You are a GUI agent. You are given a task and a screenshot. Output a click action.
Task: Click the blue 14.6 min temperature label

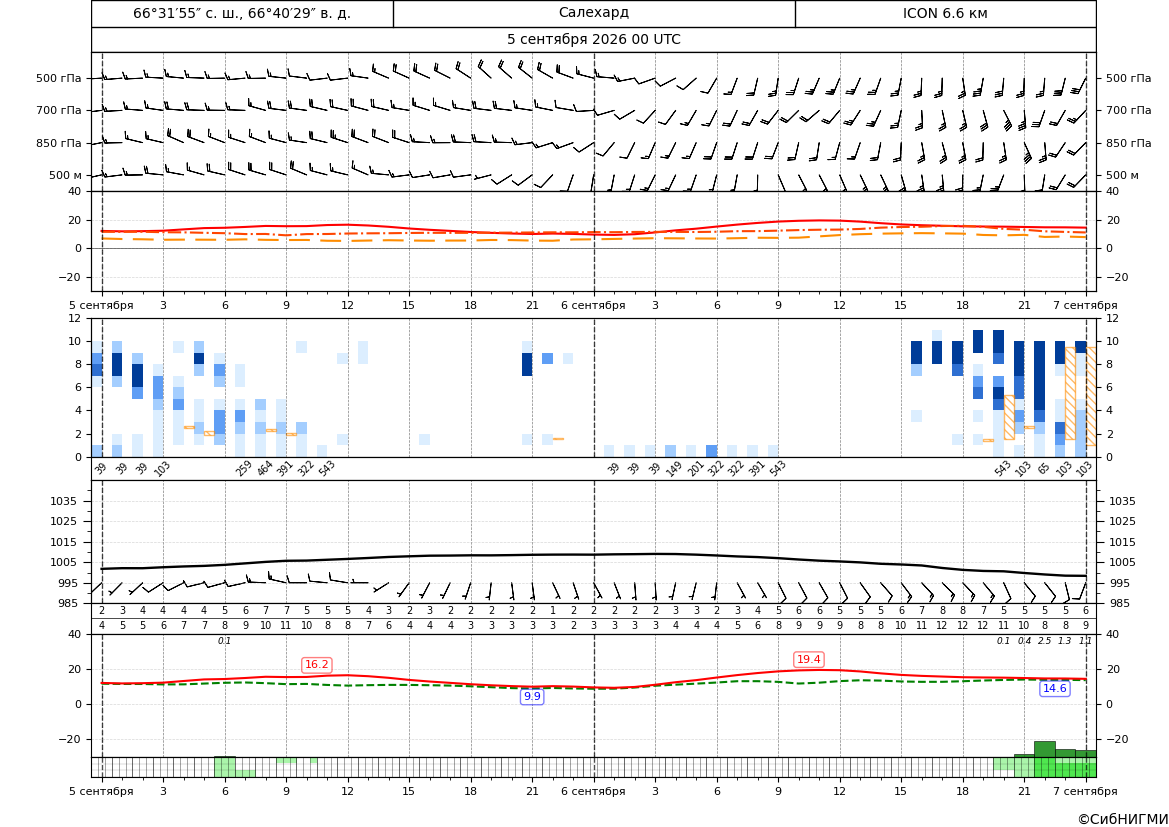click(x=1054, y=688)
